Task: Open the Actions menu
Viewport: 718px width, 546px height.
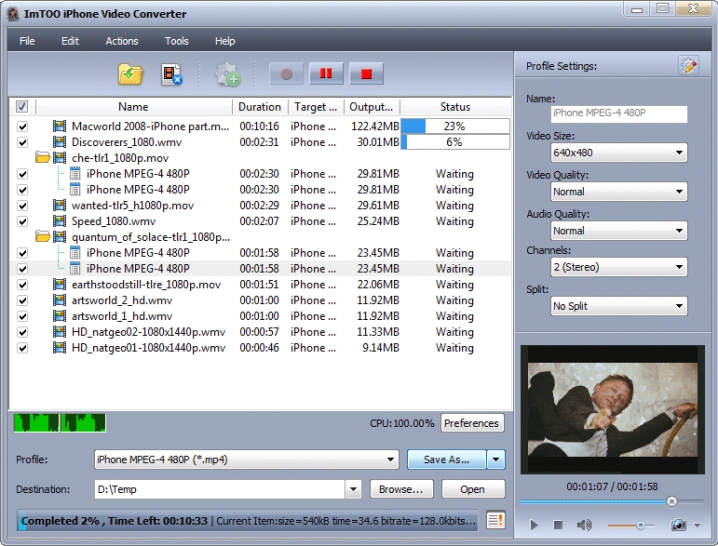Action: 122,41
